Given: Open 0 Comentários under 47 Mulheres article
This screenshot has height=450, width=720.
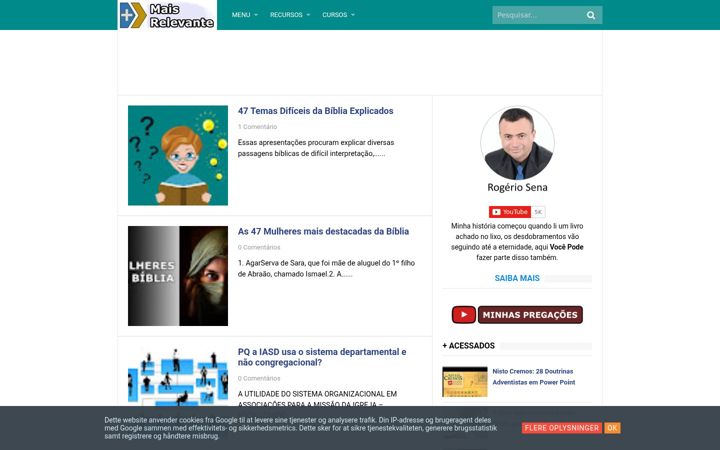Looking at the screenshot, I should pyautogui.click(x=259, y=247).
